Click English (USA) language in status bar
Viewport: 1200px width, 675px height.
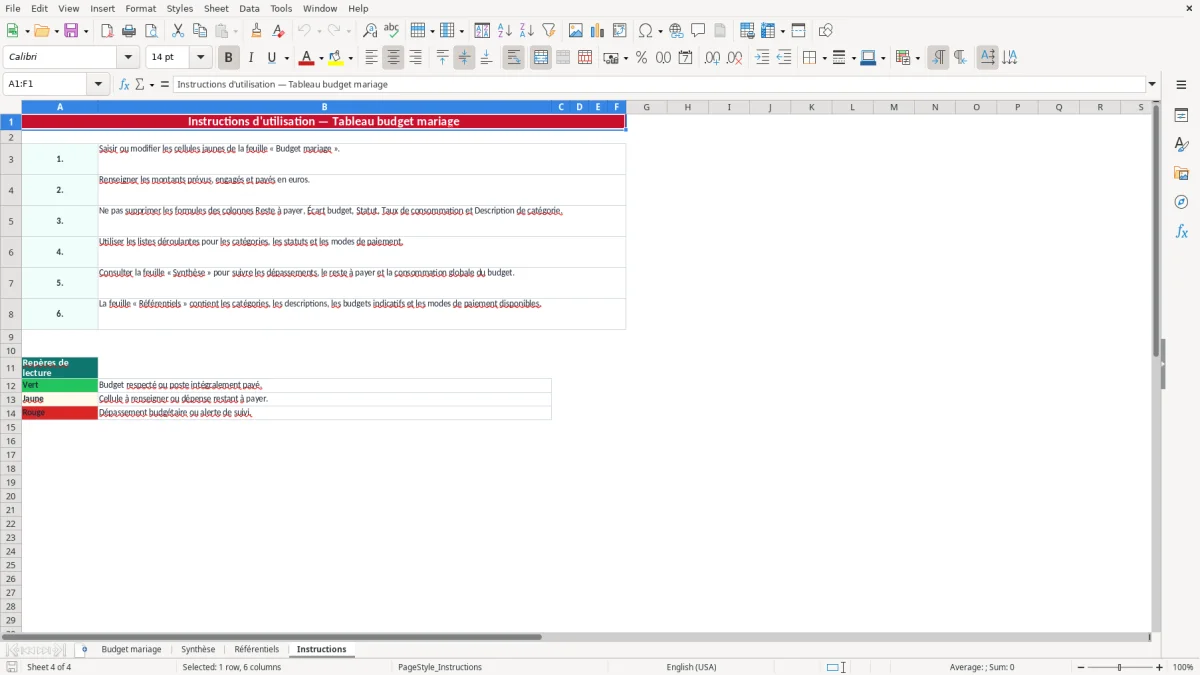(x=692, y=667)
